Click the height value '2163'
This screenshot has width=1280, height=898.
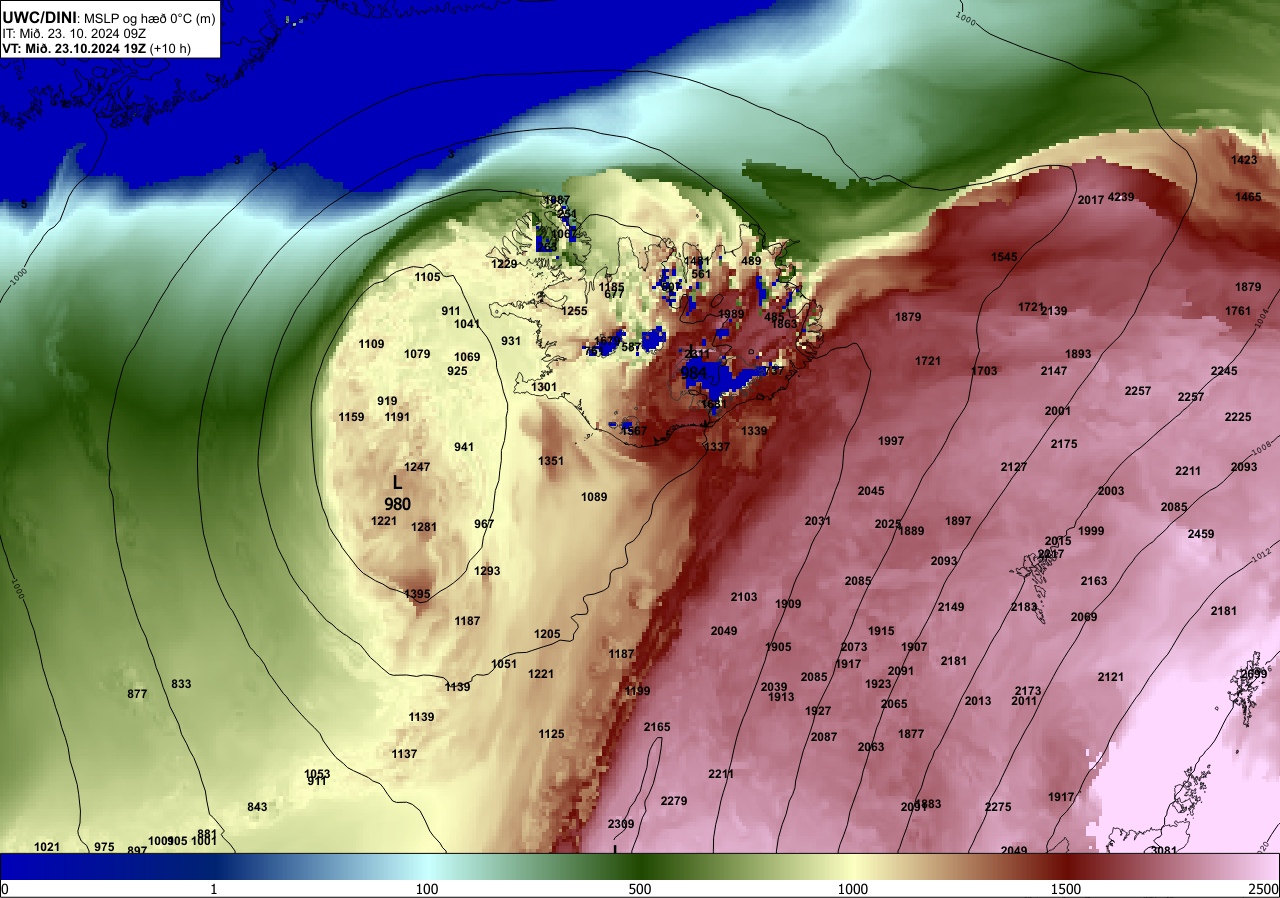(1094, 581)
